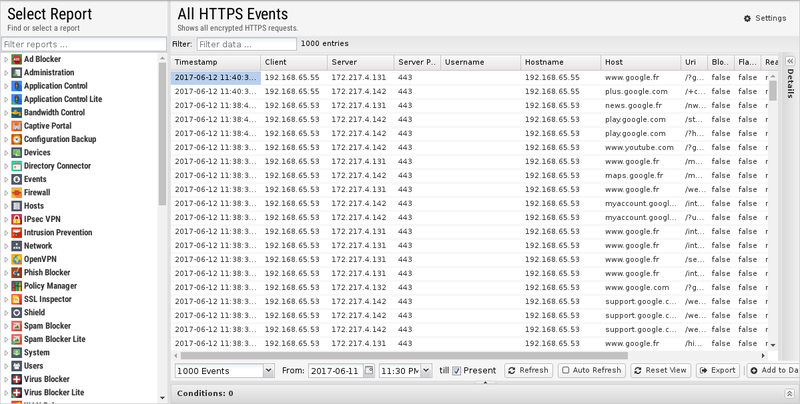Uncheck the Present checkbox
This screenshot has height=404, width=800.
pyautogui.click(x=457, y=370)
